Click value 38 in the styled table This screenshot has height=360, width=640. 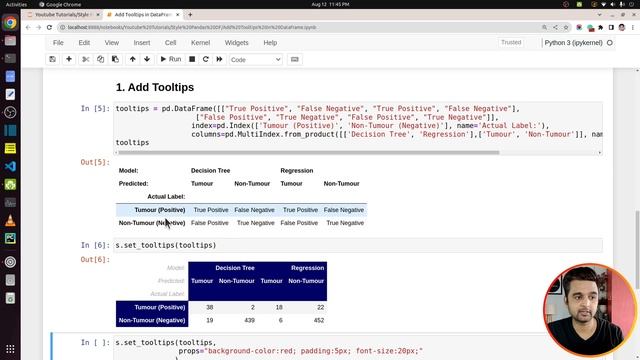pos(209,307)
